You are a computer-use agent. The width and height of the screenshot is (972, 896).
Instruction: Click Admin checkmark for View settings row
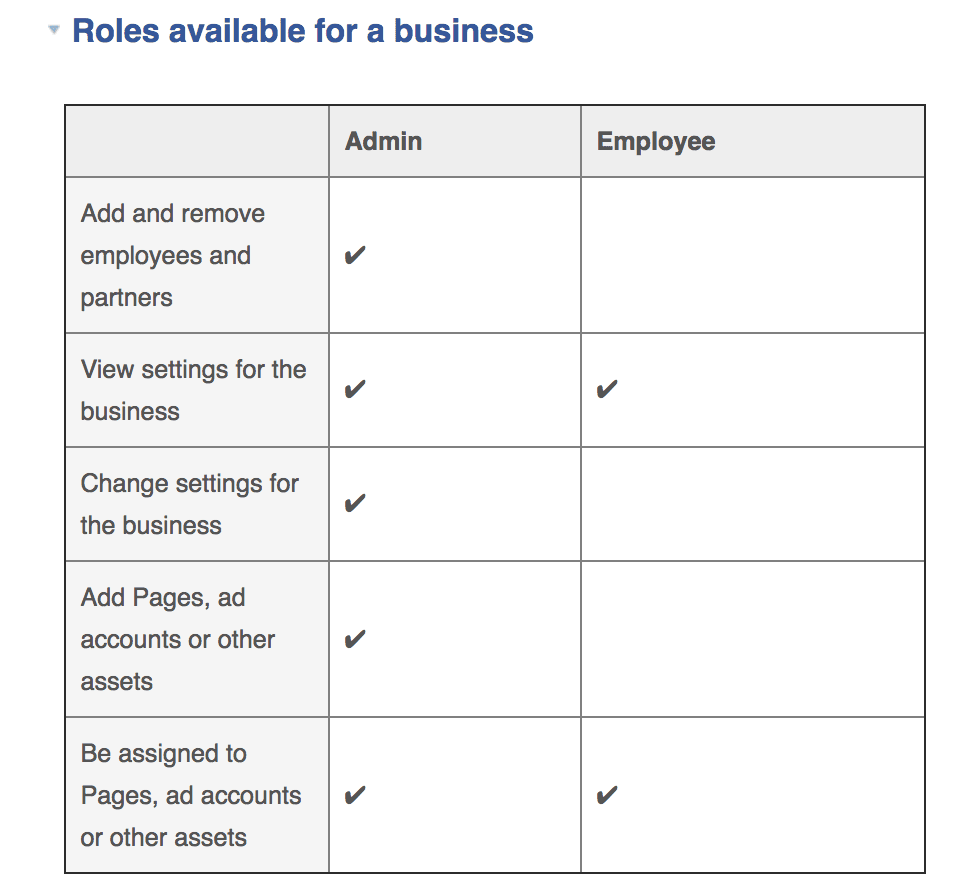click(354, 390)
